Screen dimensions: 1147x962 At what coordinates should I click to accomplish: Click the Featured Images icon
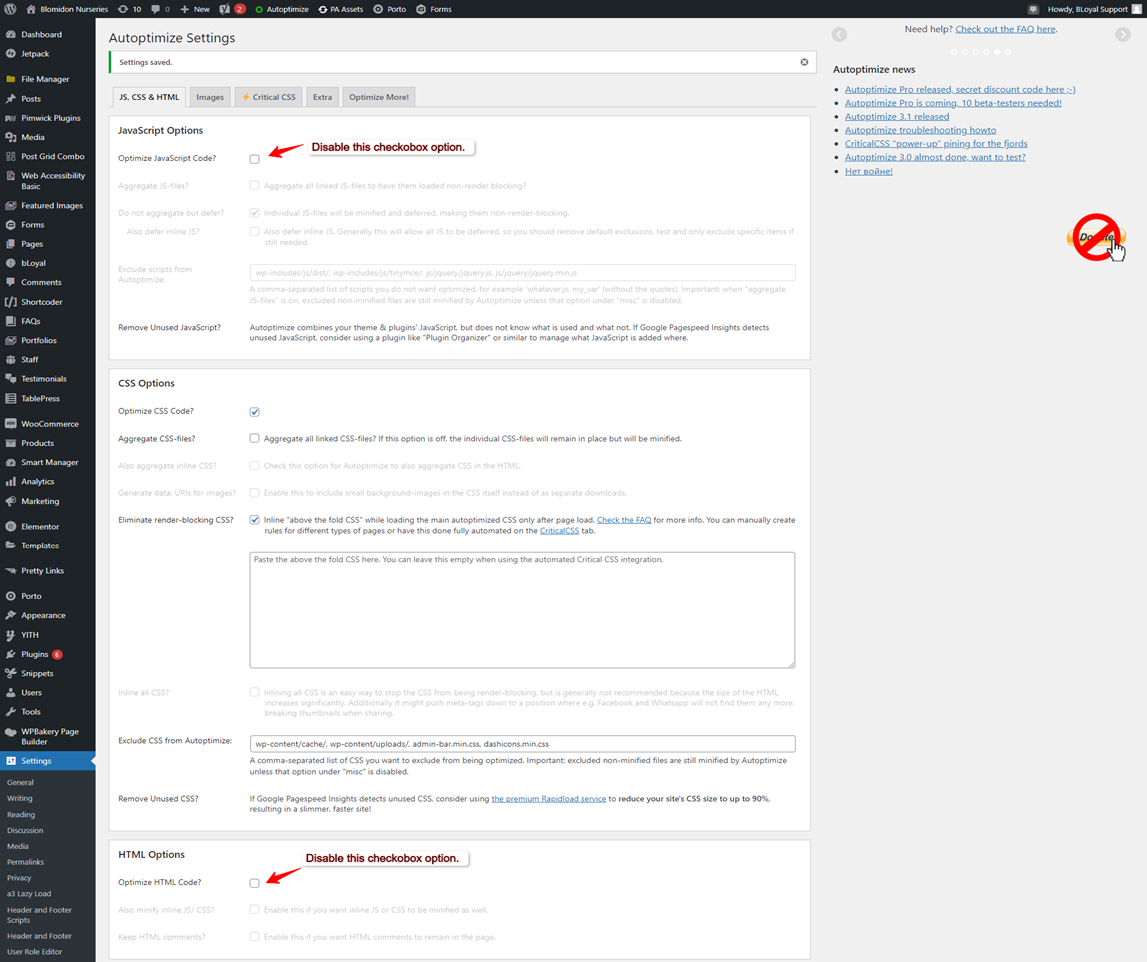[x=10, y=206]
